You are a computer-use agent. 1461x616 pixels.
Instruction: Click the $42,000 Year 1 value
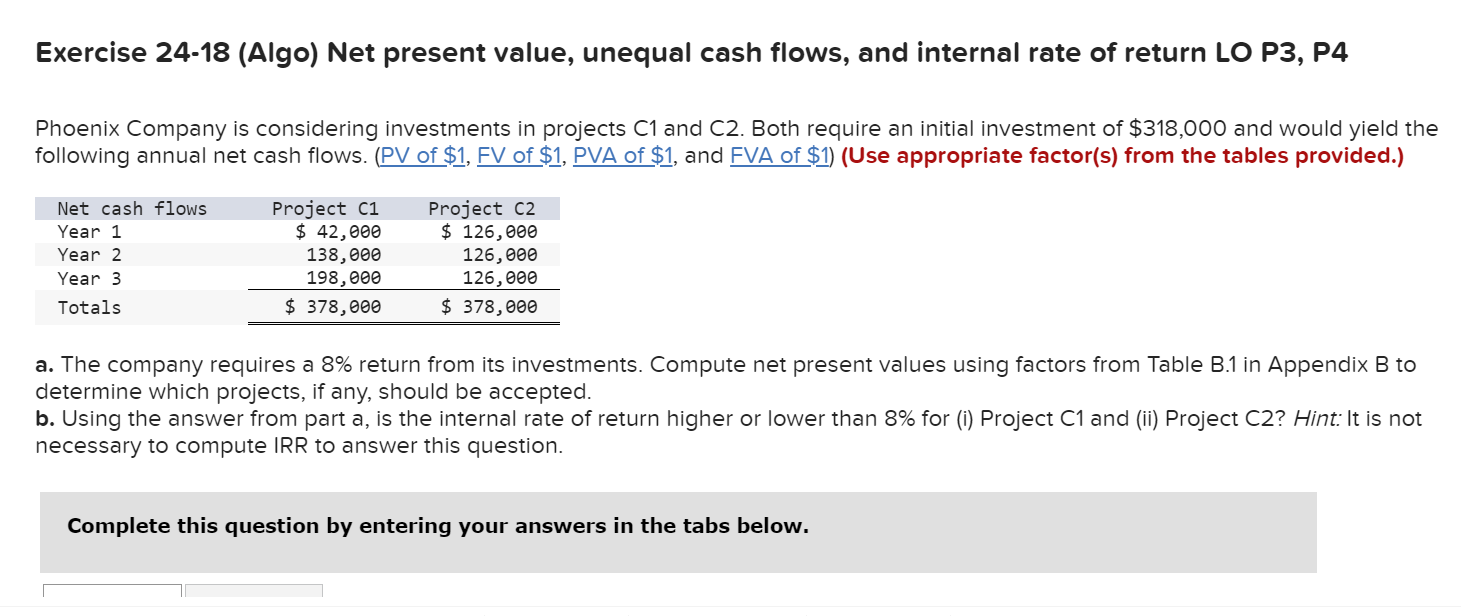click(x=338, y=231)
